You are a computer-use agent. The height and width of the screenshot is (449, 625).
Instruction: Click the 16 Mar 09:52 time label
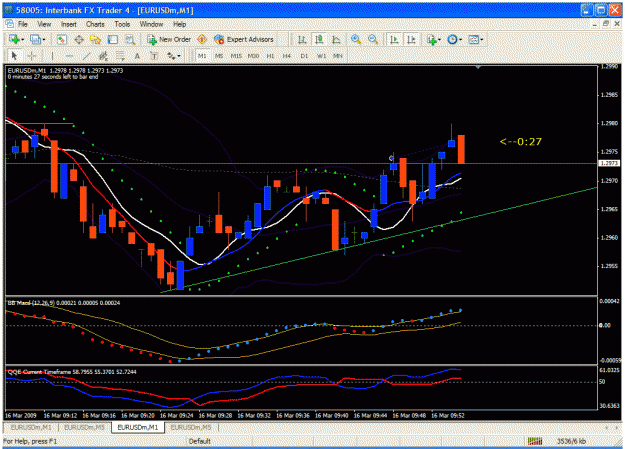coord(448,416)
